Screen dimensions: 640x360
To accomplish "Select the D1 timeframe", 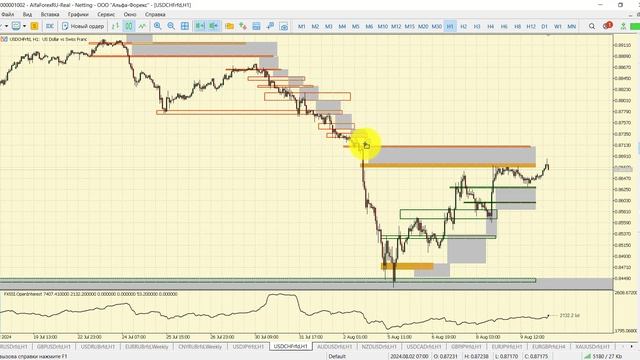I will (x=544, y=26).
